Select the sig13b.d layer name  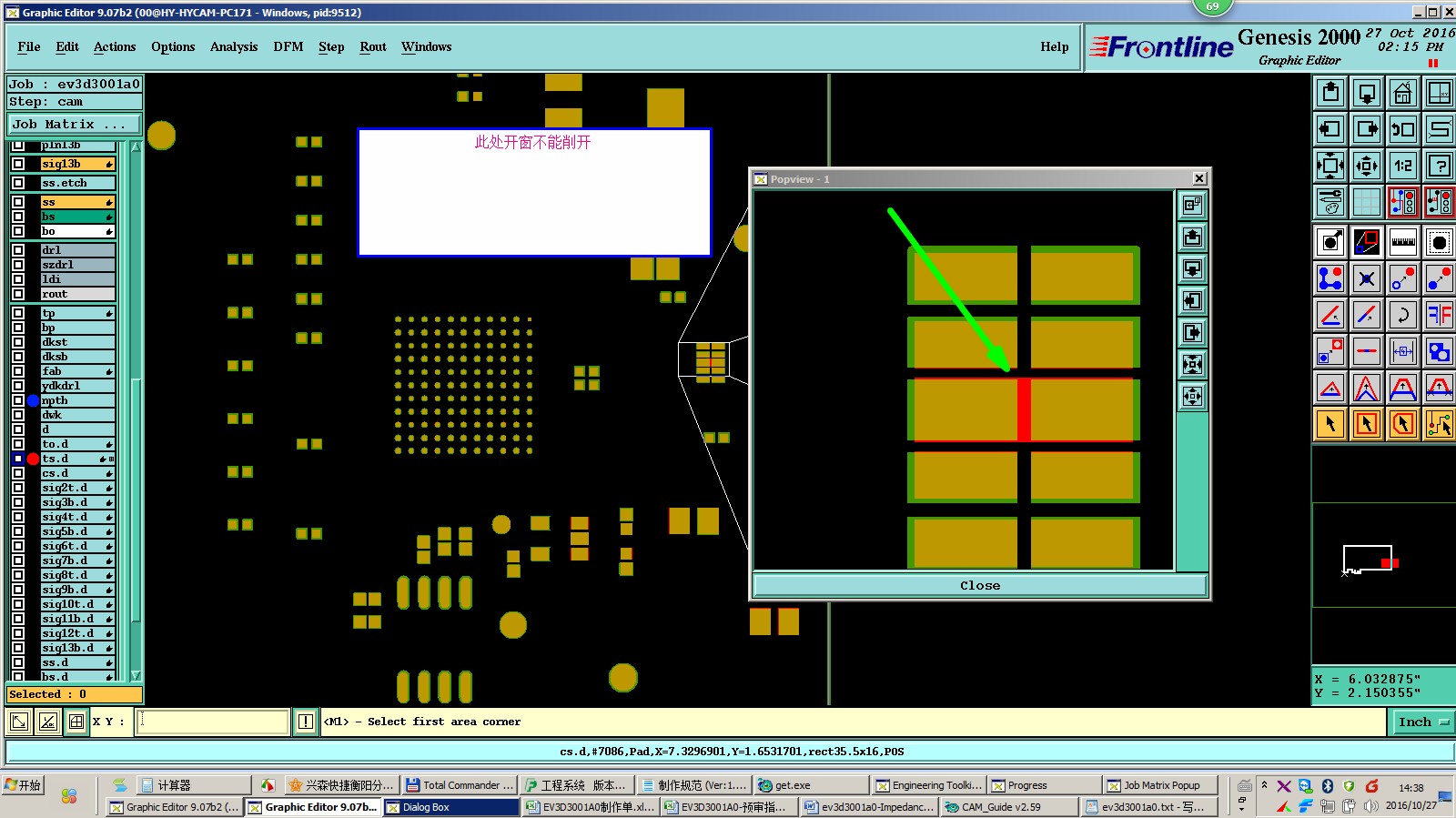tap(77, 648)
